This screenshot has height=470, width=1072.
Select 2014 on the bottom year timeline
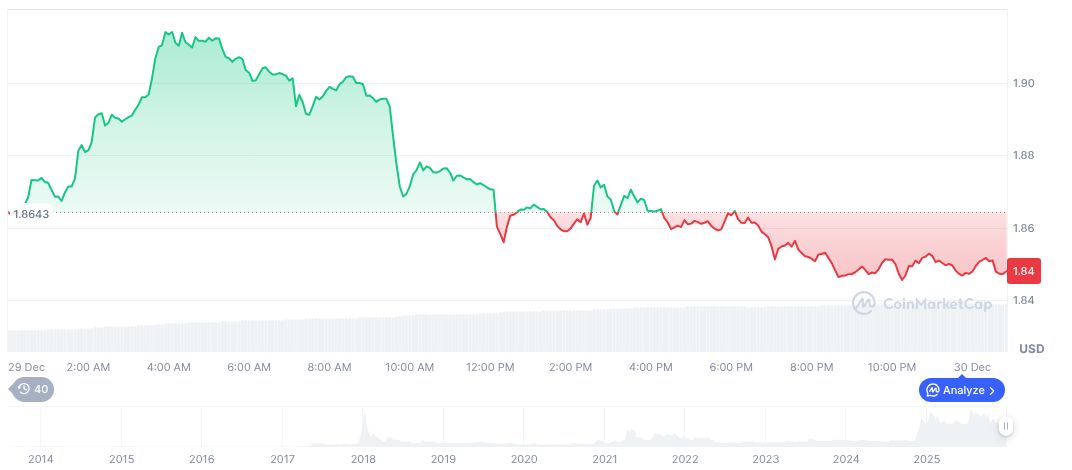(41, 459)
